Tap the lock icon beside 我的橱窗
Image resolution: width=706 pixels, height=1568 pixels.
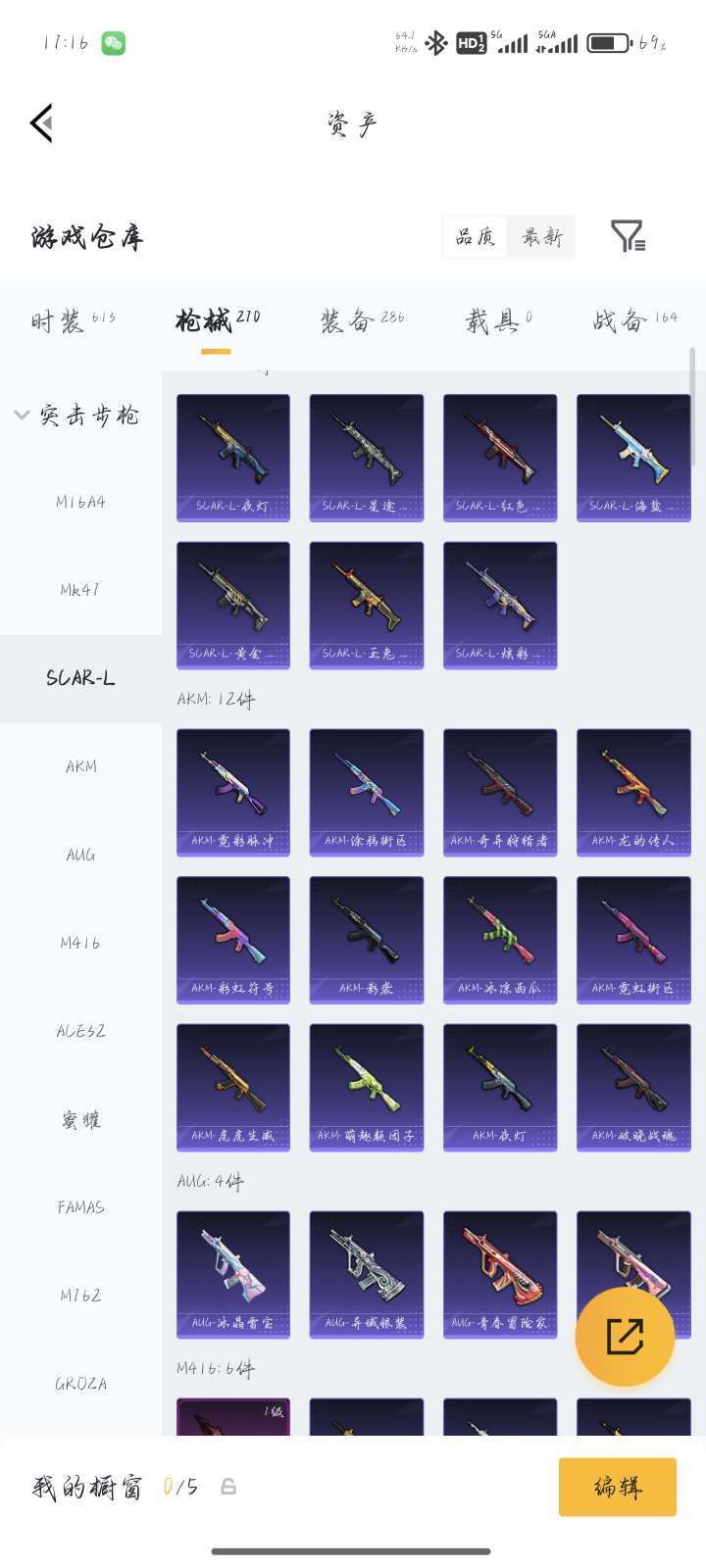point(228,1488)
